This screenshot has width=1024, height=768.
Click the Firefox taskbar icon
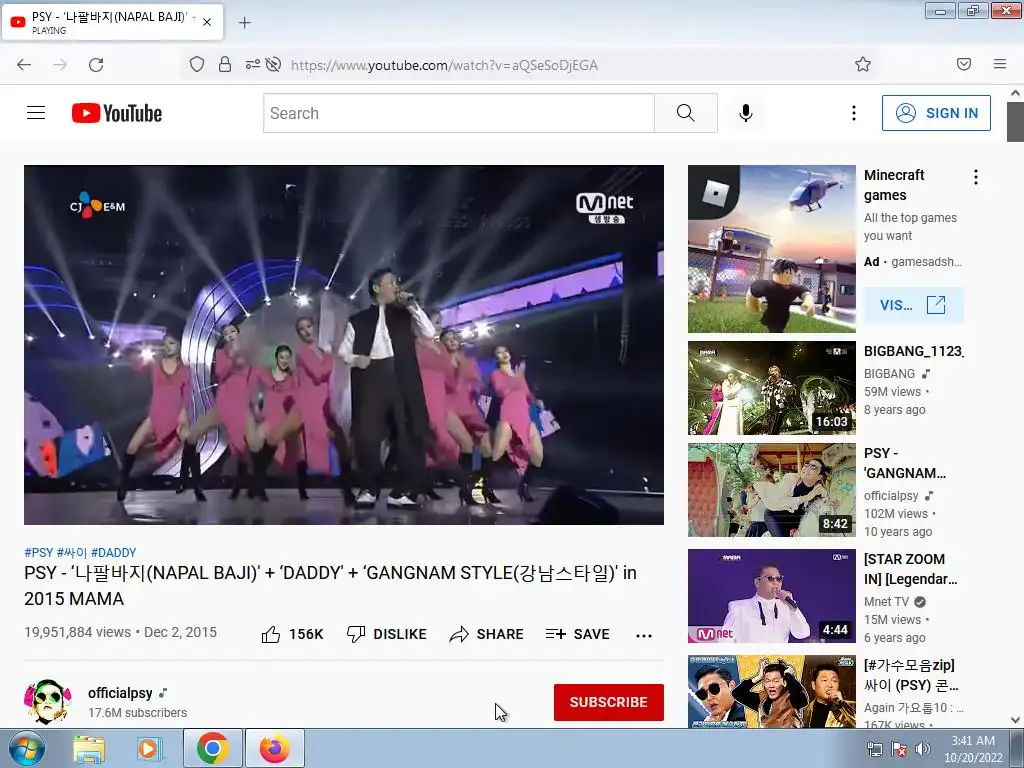click(275, 748)
